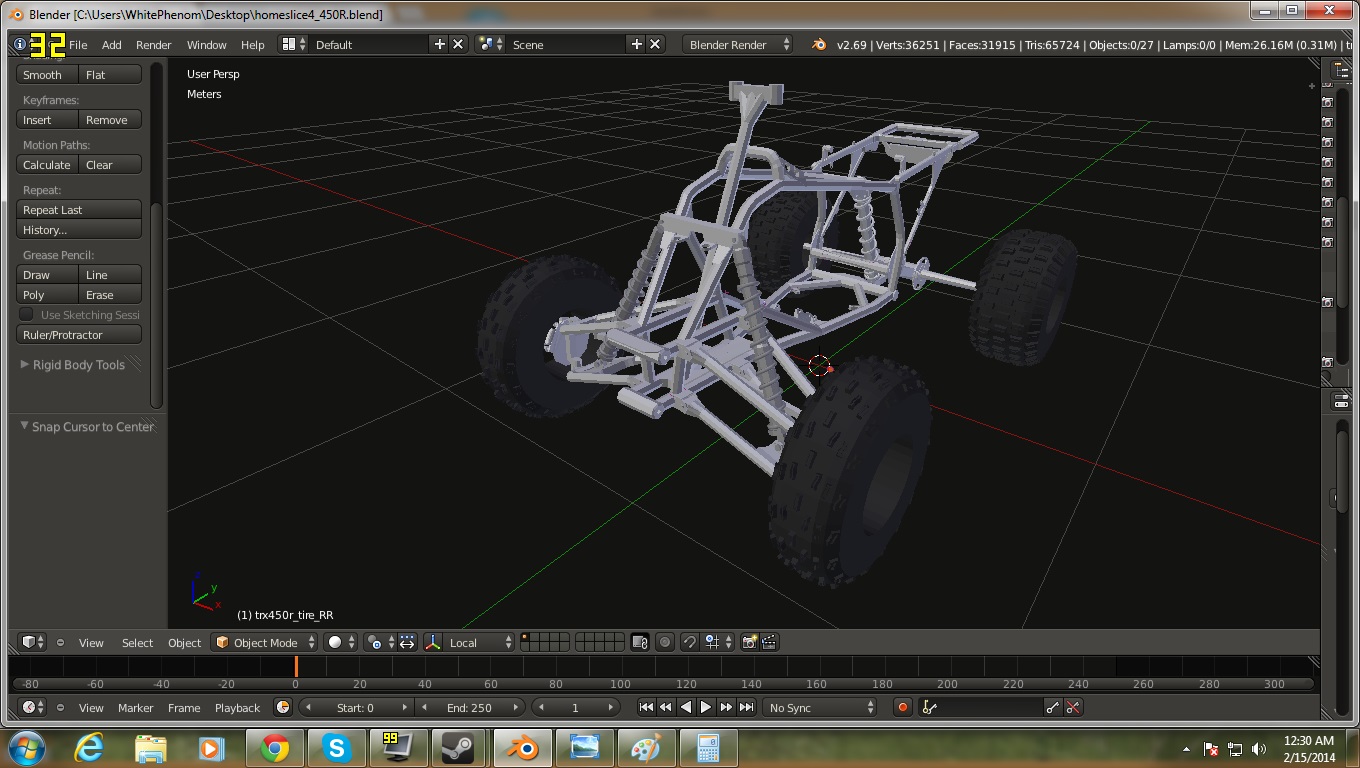The image size is (1360, 768).
Task: Open the Render menu
Action: point(154,45)
